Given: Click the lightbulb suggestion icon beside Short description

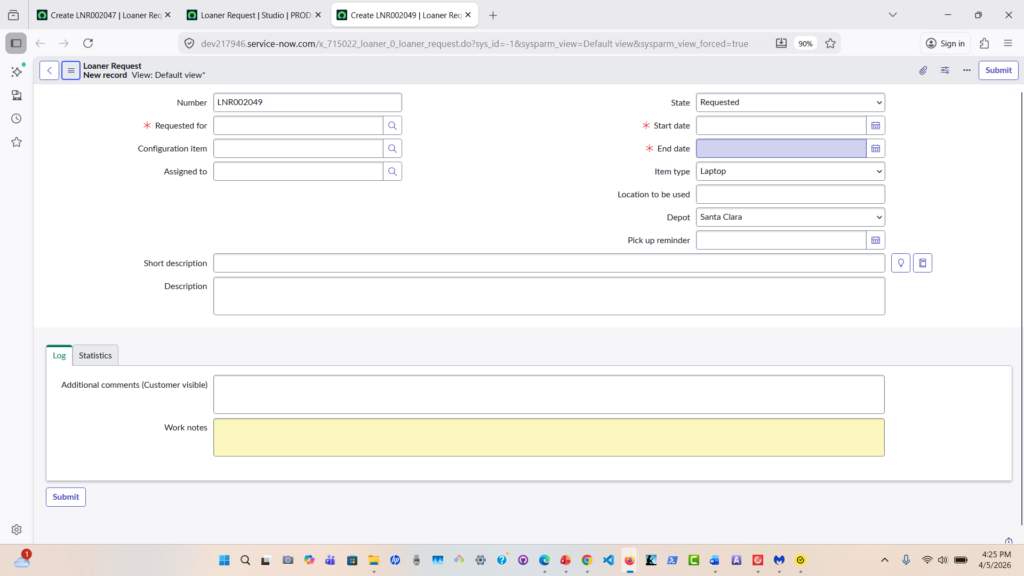Looking at the screenshot, I should 900,263.
